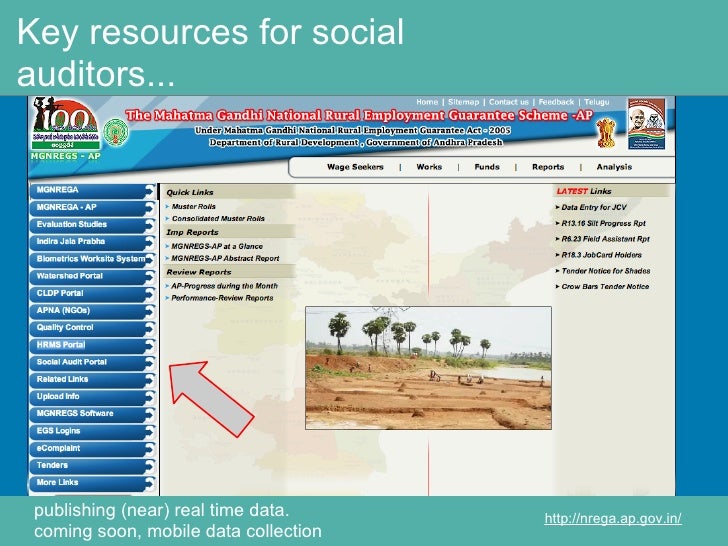Click the worksite photo with palm trees
Screen dimensions: 728x546
pos(428,368)
